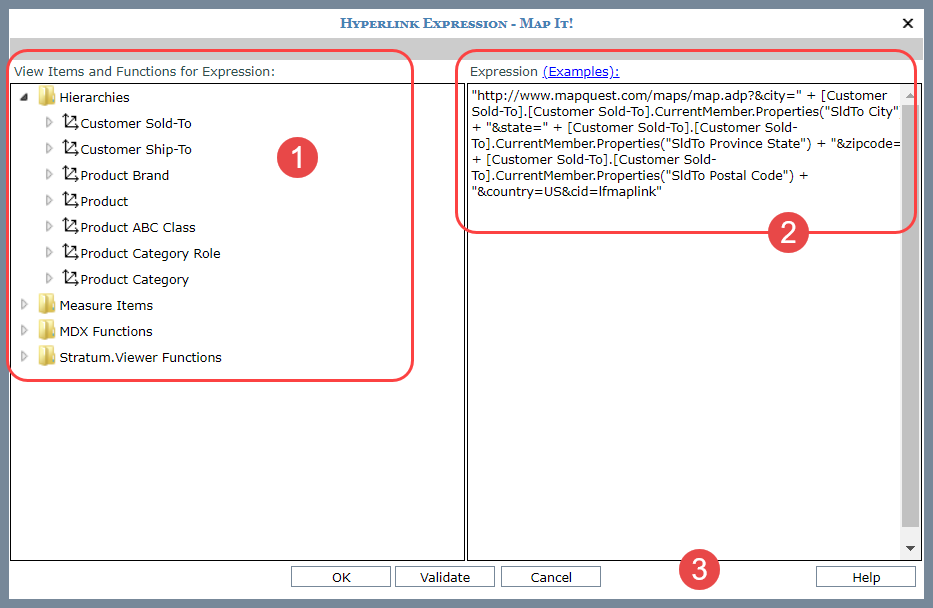Click the Customer Sold-To hierarchy icon
933x608 pixels.
coord(70,123)
